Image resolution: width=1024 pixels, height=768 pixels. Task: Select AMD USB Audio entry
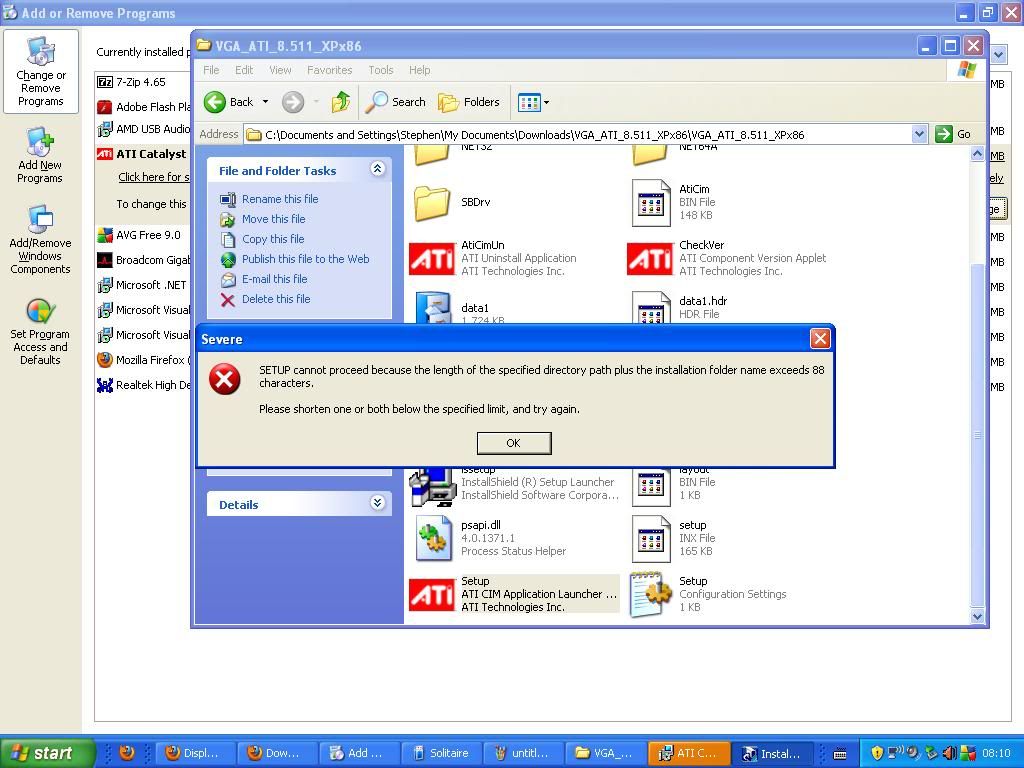(144, 129)
